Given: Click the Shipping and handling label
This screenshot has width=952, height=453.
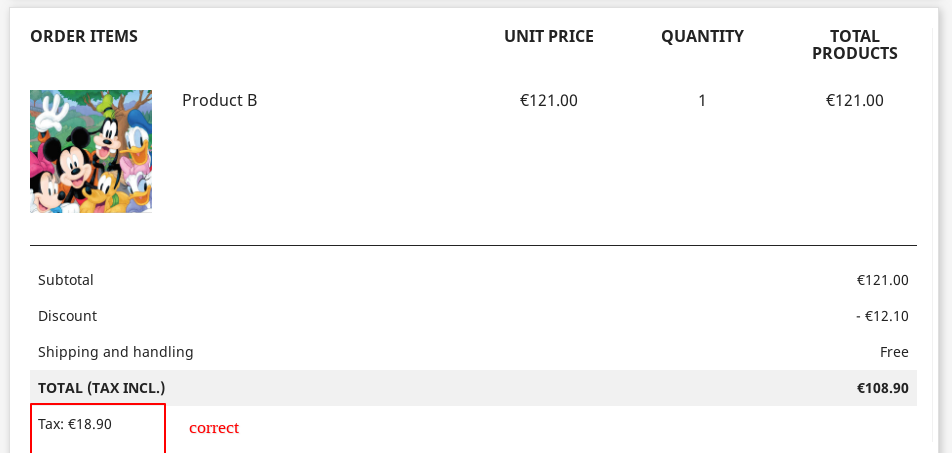Looking at the screenshot, I should click(116, 352).
